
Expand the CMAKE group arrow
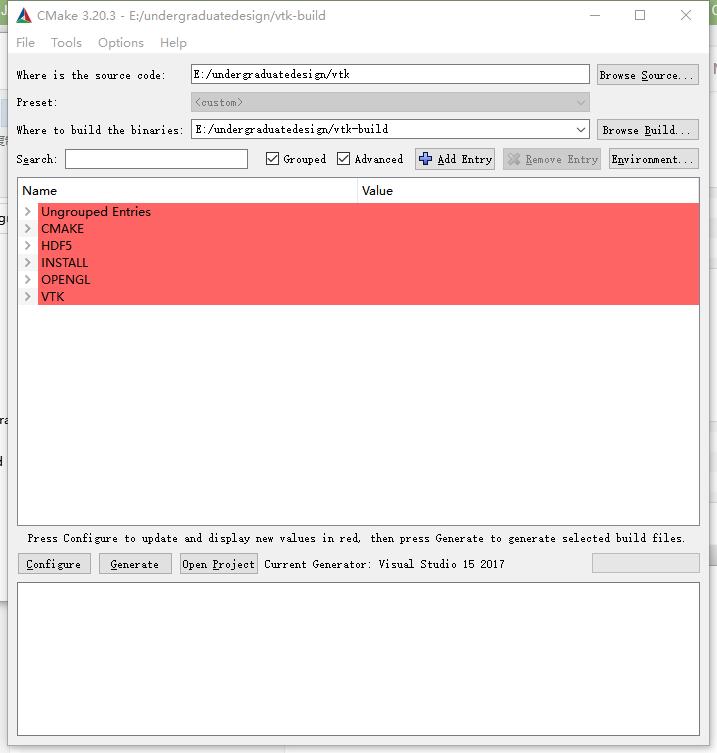click(28, 229)
